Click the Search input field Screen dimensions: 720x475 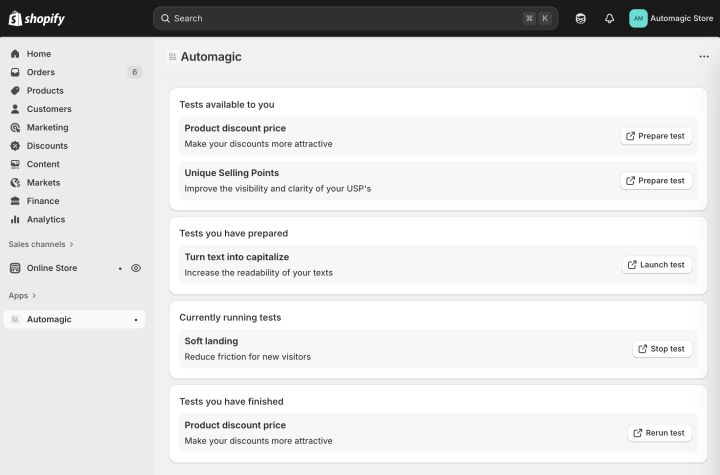(x=340, y=18)
